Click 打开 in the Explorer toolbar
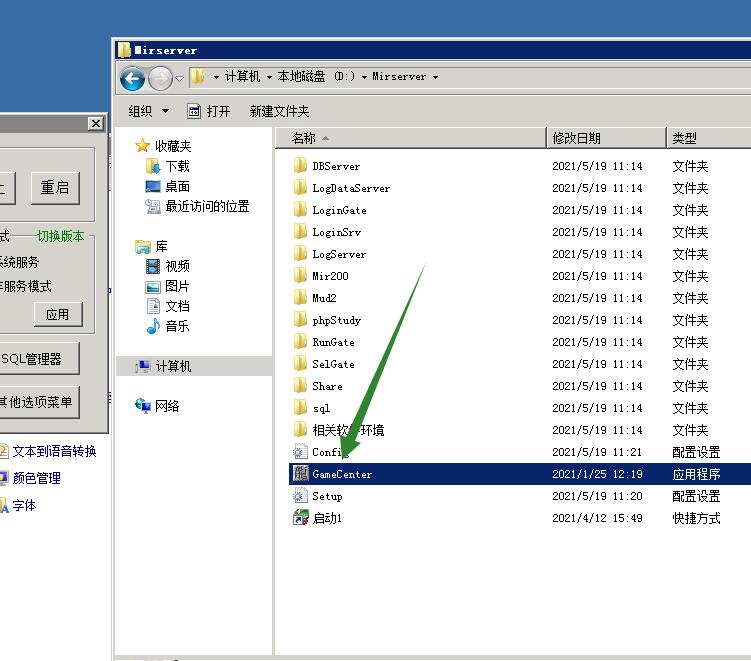 pyautogui.click(x=209, y=111)
